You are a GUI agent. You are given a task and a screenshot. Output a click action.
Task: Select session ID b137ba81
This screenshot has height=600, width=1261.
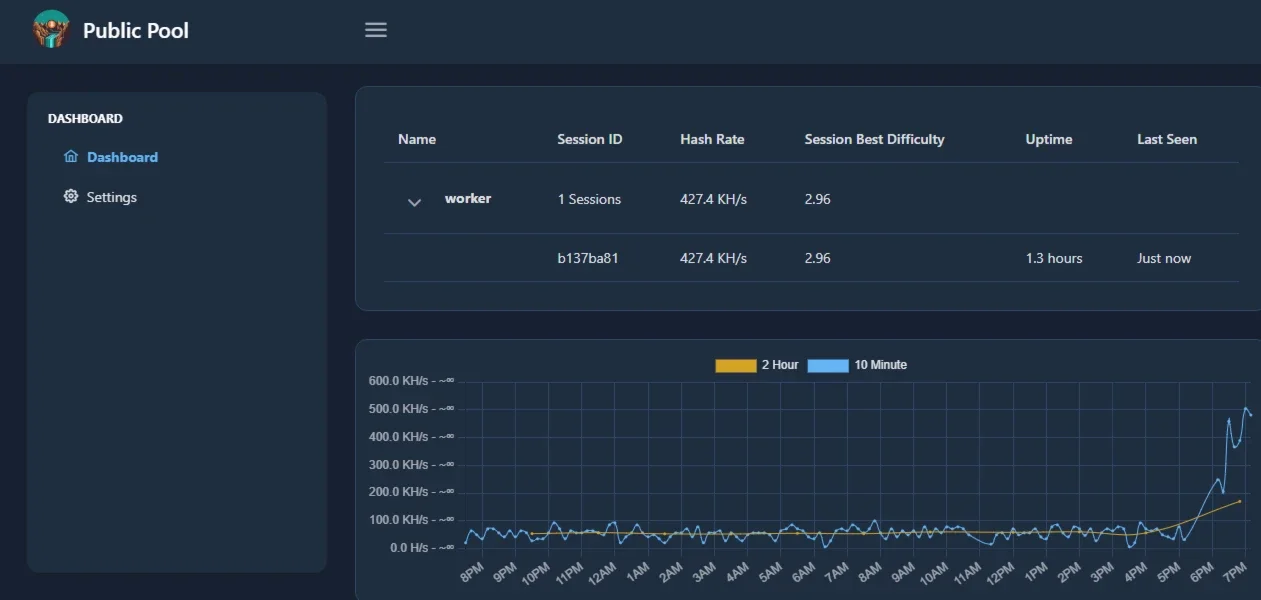[x=588, y=258]
